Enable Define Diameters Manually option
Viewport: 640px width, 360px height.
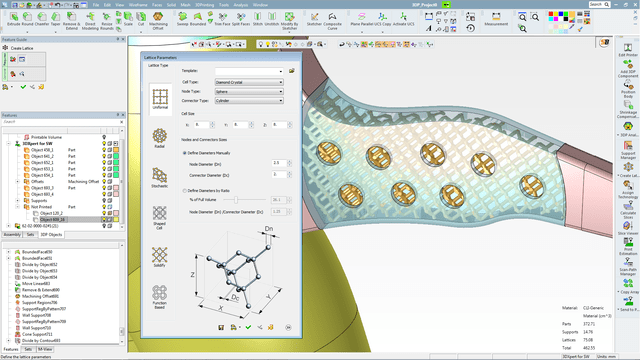(x=184, y=153)
